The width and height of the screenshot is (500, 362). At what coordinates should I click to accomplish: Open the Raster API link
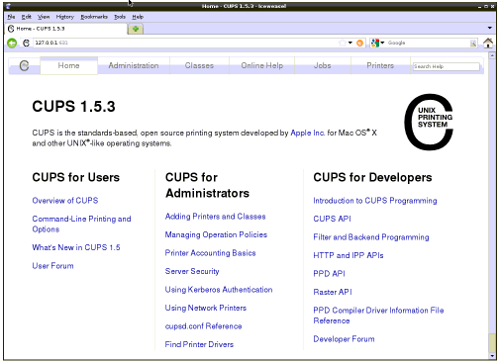point(333,292)
